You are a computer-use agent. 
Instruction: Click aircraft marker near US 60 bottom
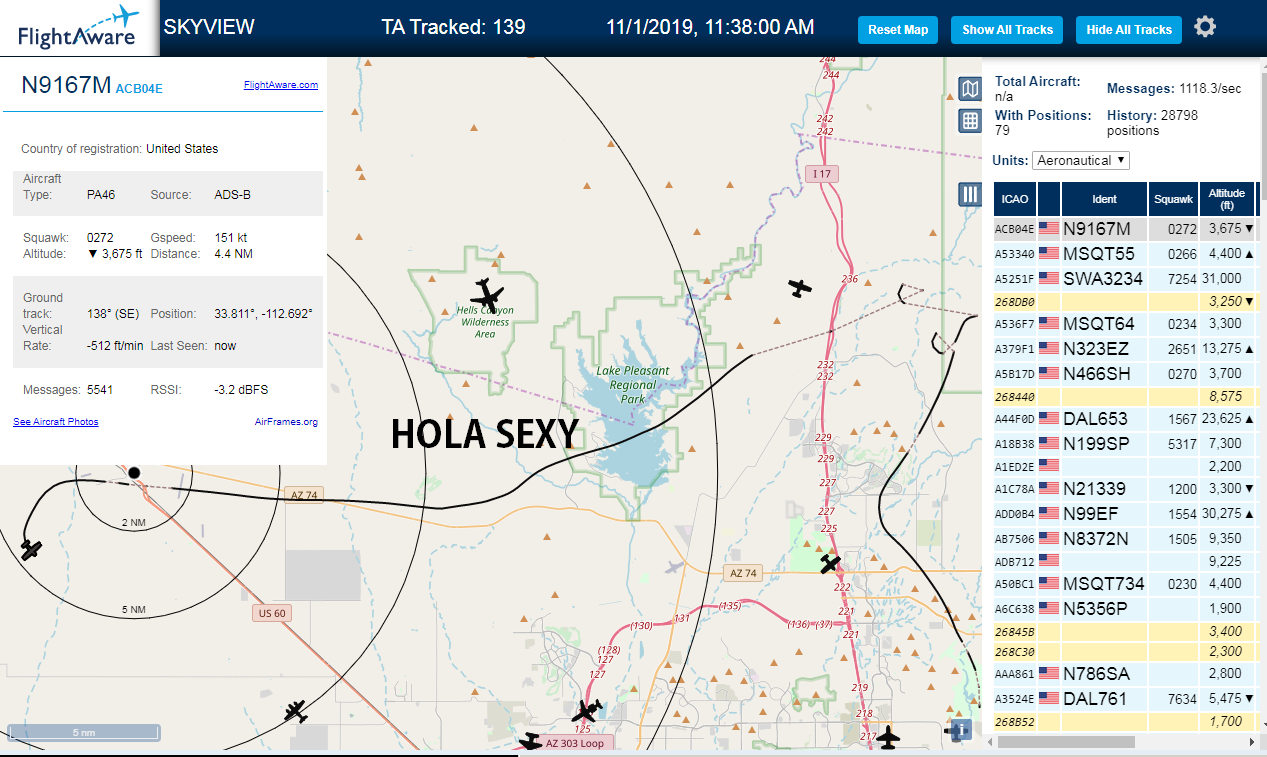click(295, 711)
